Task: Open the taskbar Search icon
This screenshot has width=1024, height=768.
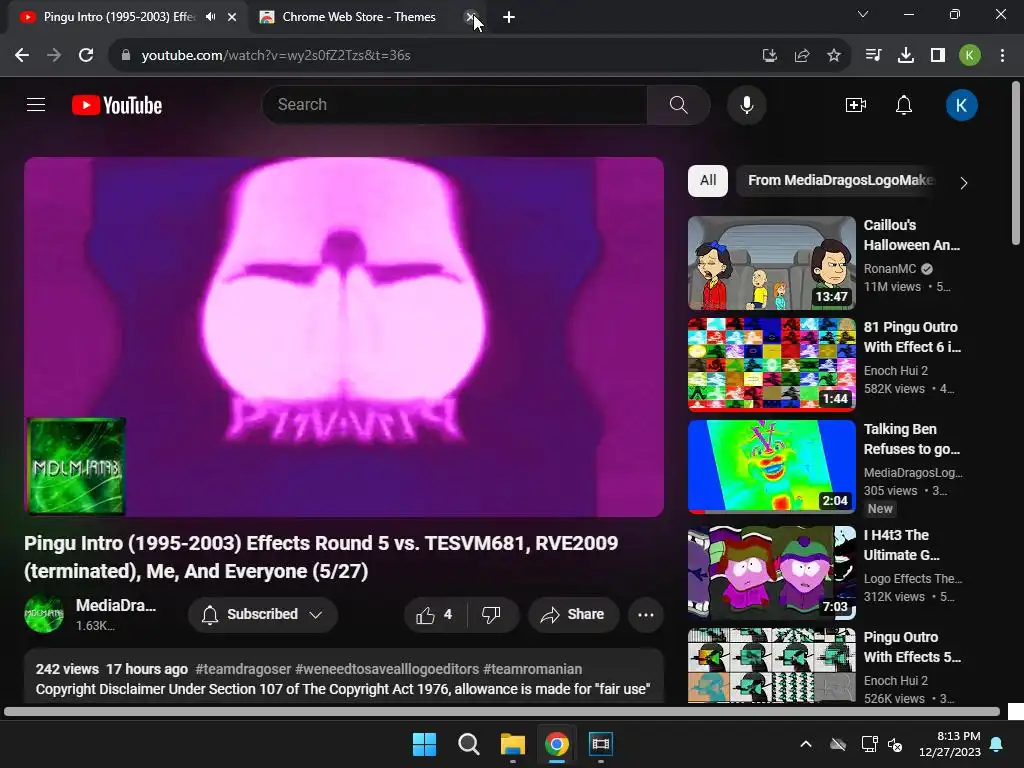Action: click(468, 744)
